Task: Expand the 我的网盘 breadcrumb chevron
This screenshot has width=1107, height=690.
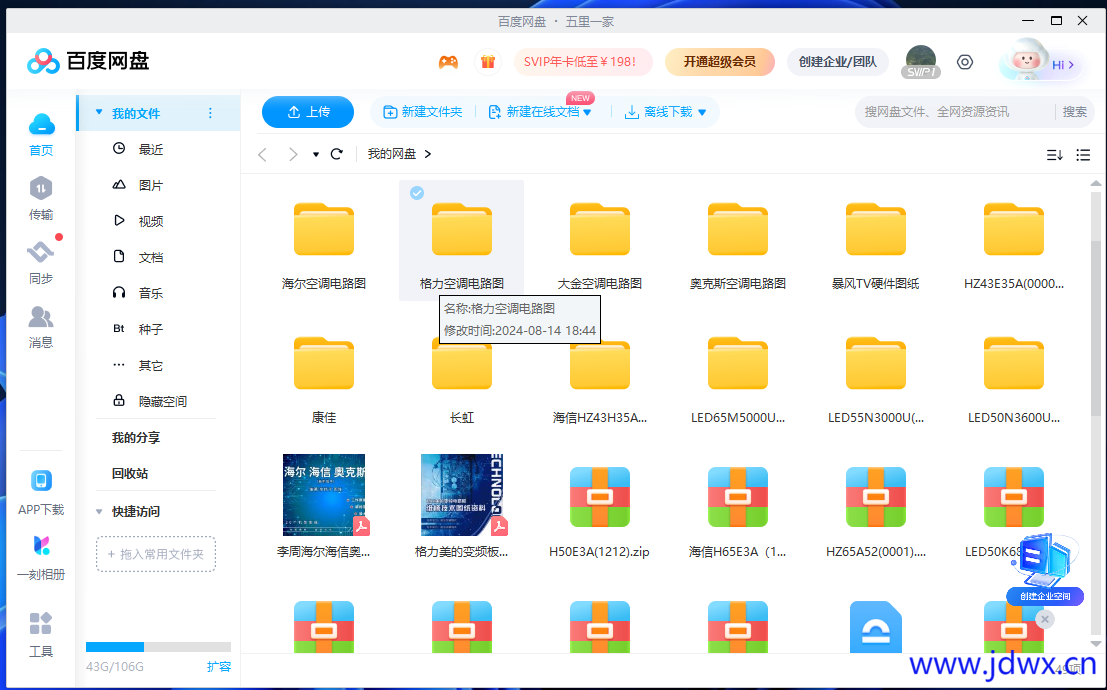Action: click(x=428, y=154)
